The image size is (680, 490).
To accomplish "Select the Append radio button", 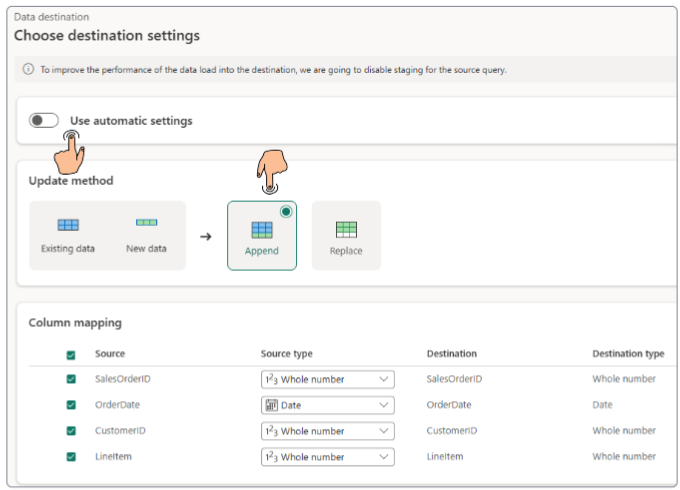I will coord(286,212).
